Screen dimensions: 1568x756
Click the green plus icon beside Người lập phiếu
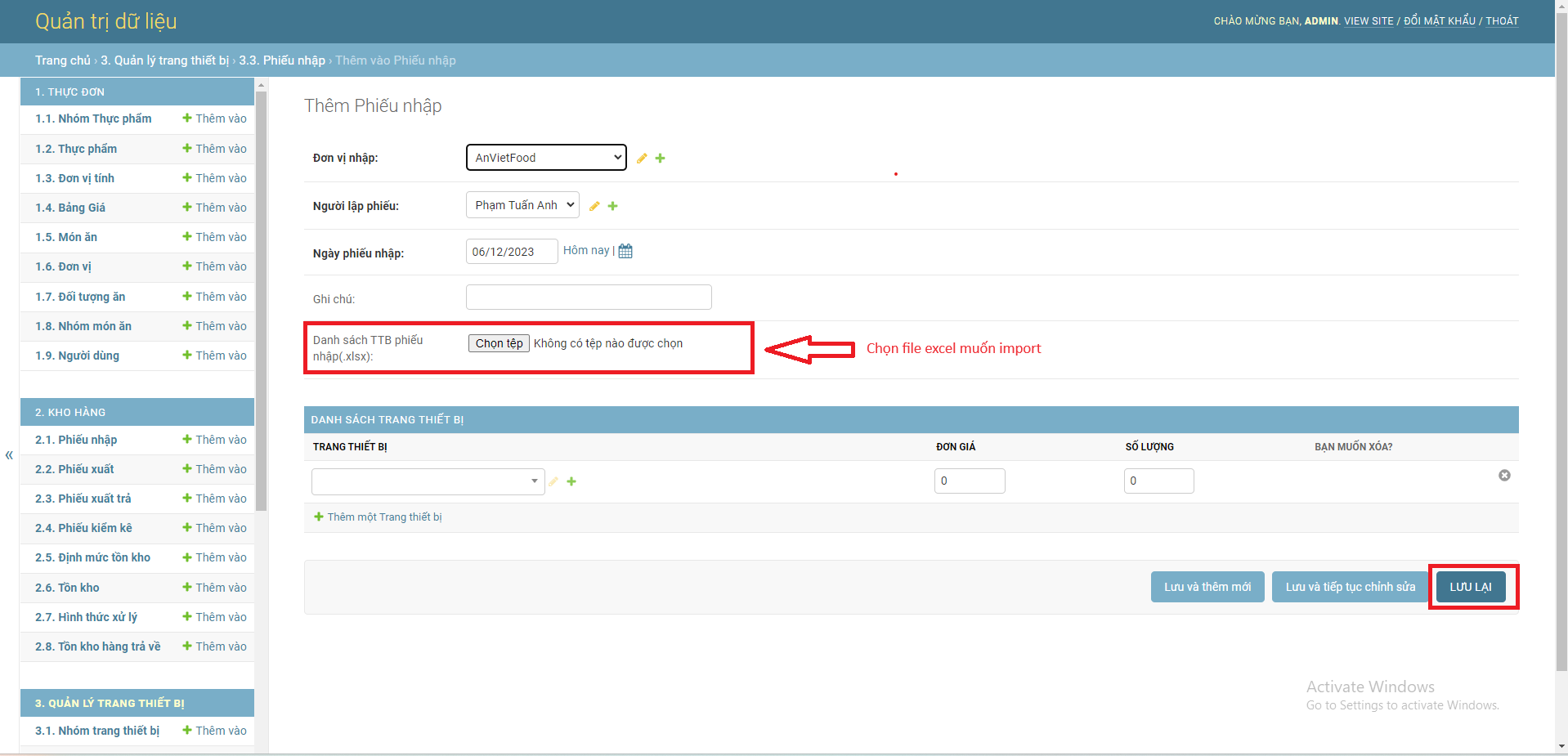pos(612,206)
